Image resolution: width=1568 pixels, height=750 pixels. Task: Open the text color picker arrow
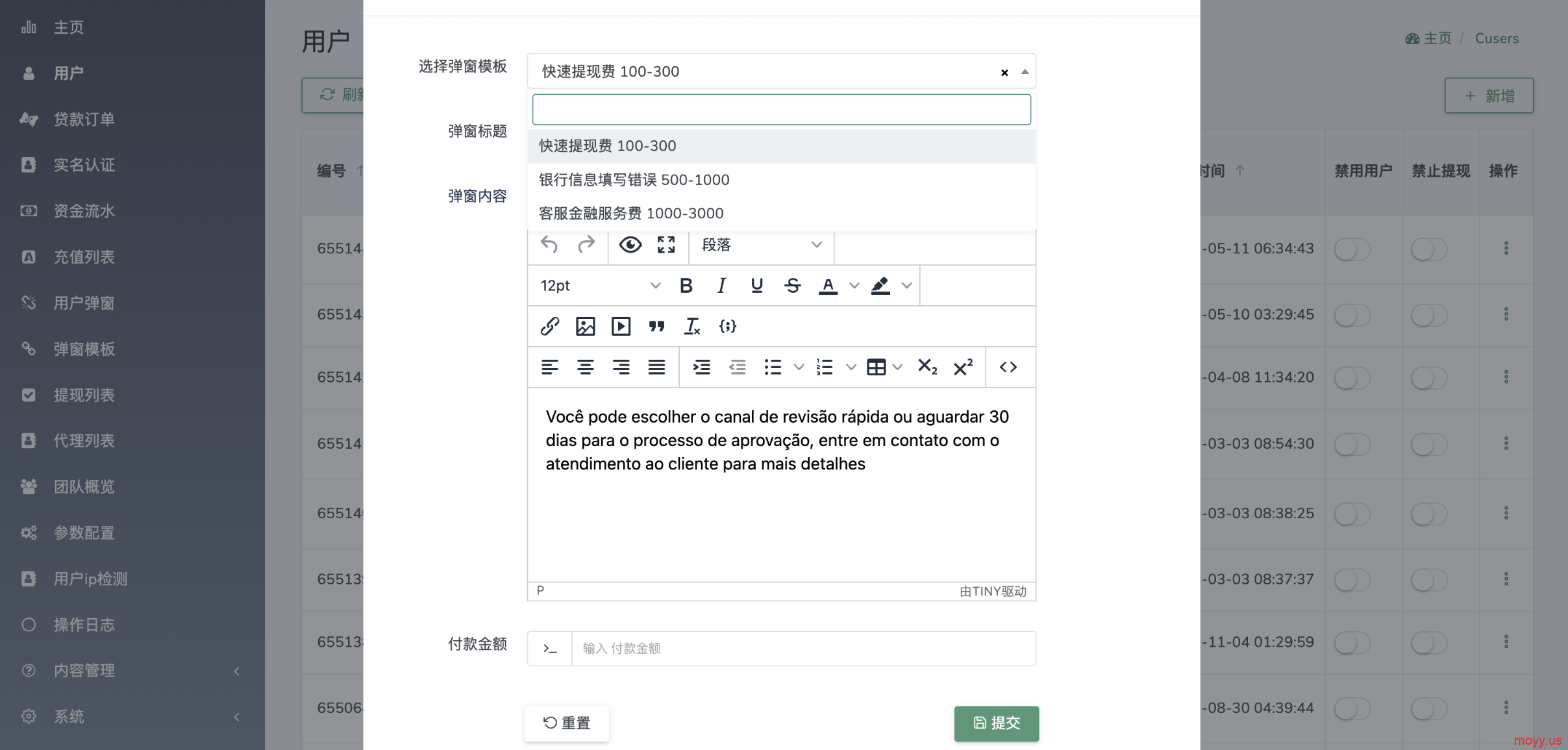coord(854,286)
